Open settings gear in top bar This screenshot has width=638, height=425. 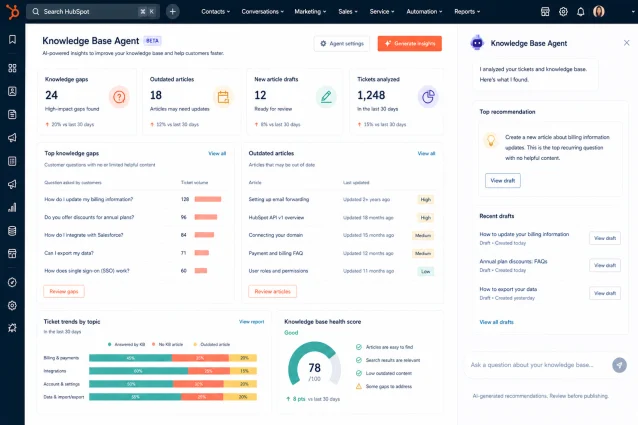[563, 12]
